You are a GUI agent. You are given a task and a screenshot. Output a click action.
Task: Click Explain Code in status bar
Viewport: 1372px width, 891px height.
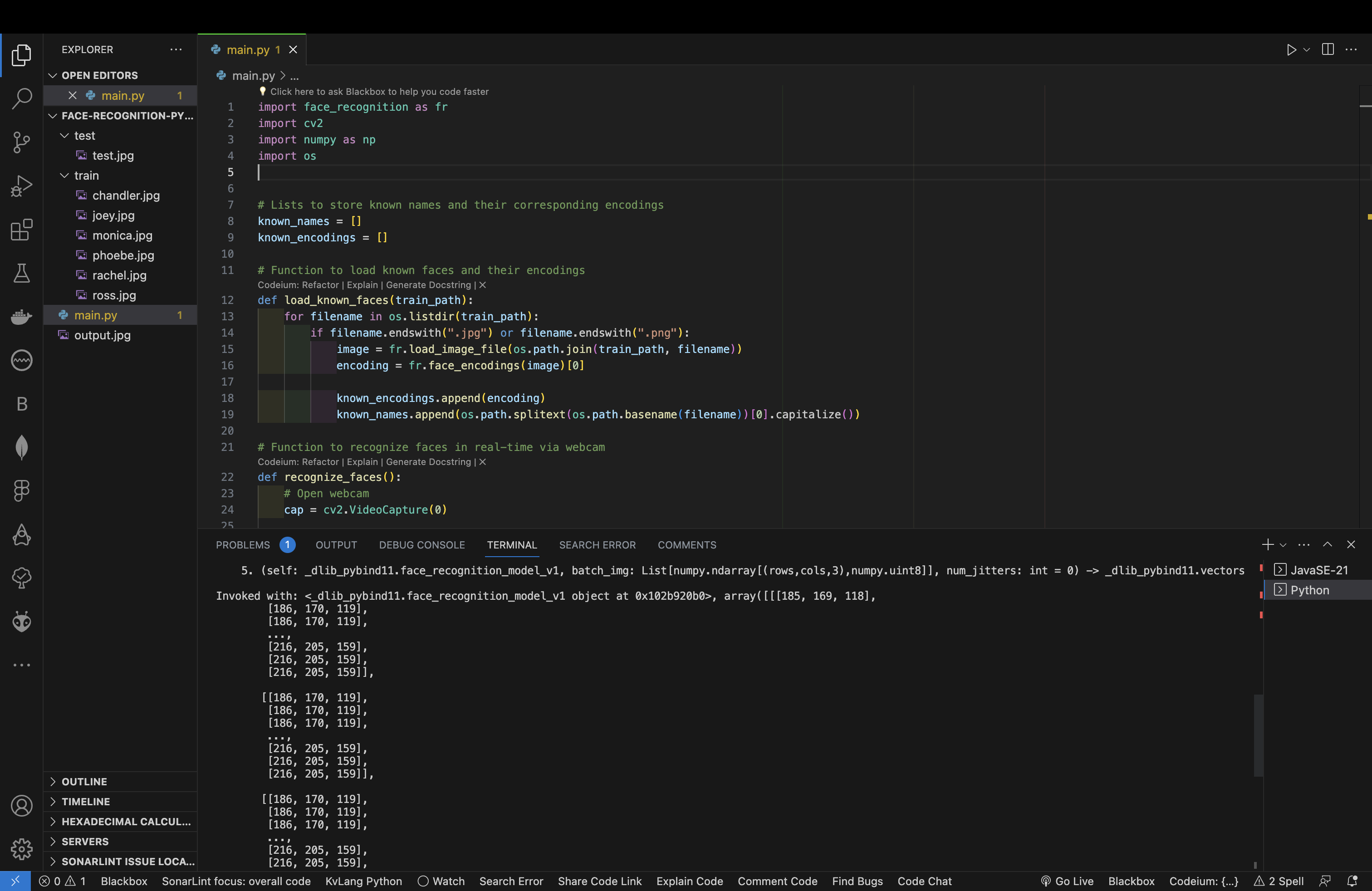pos(690,881)
